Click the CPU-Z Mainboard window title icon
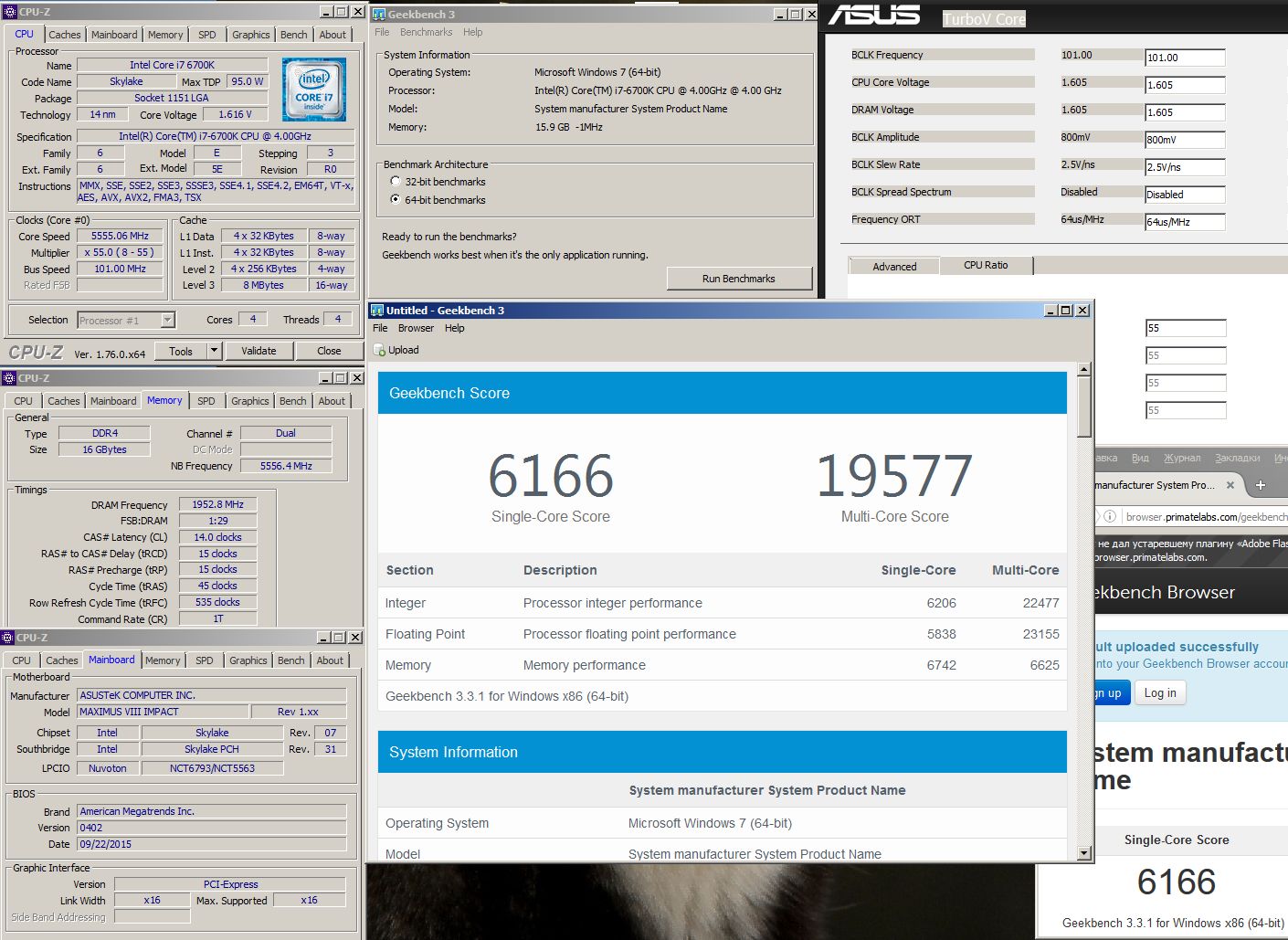The image size is (1288, 940). 8,638
